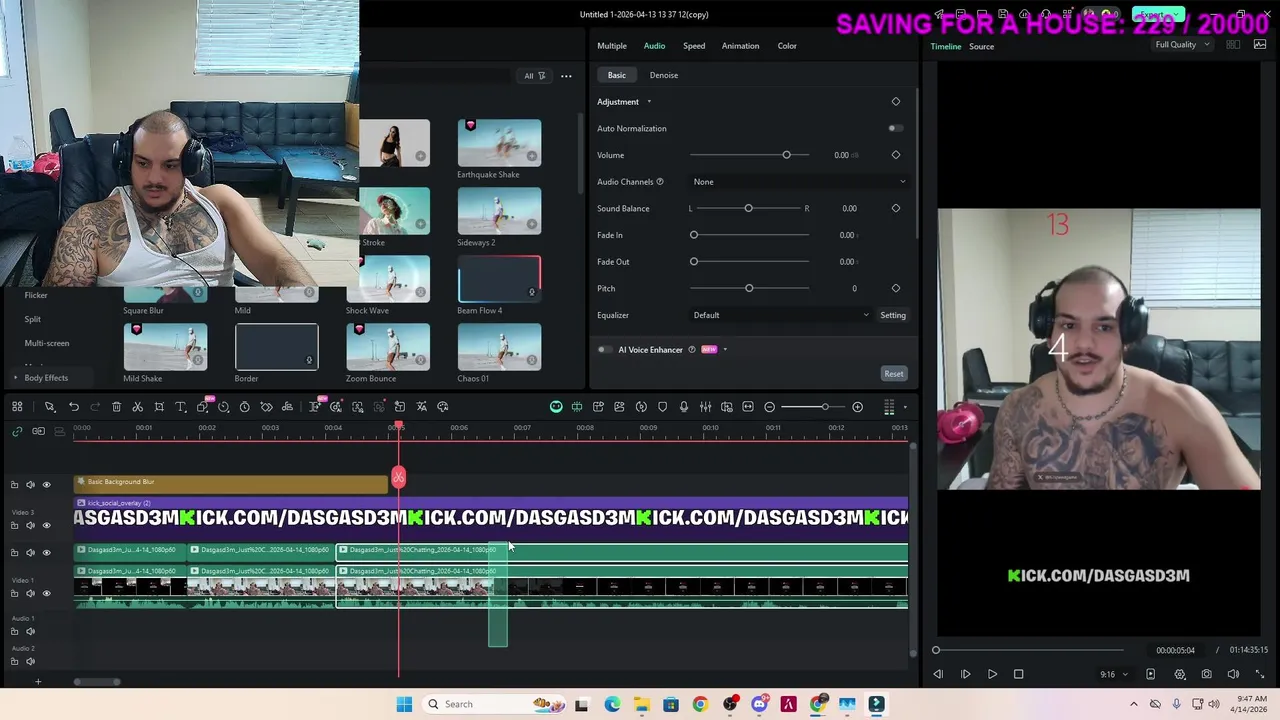This screenshot has width=1280, height=720.
Task: Stop the preview playback
Action: pos(1019,674)
